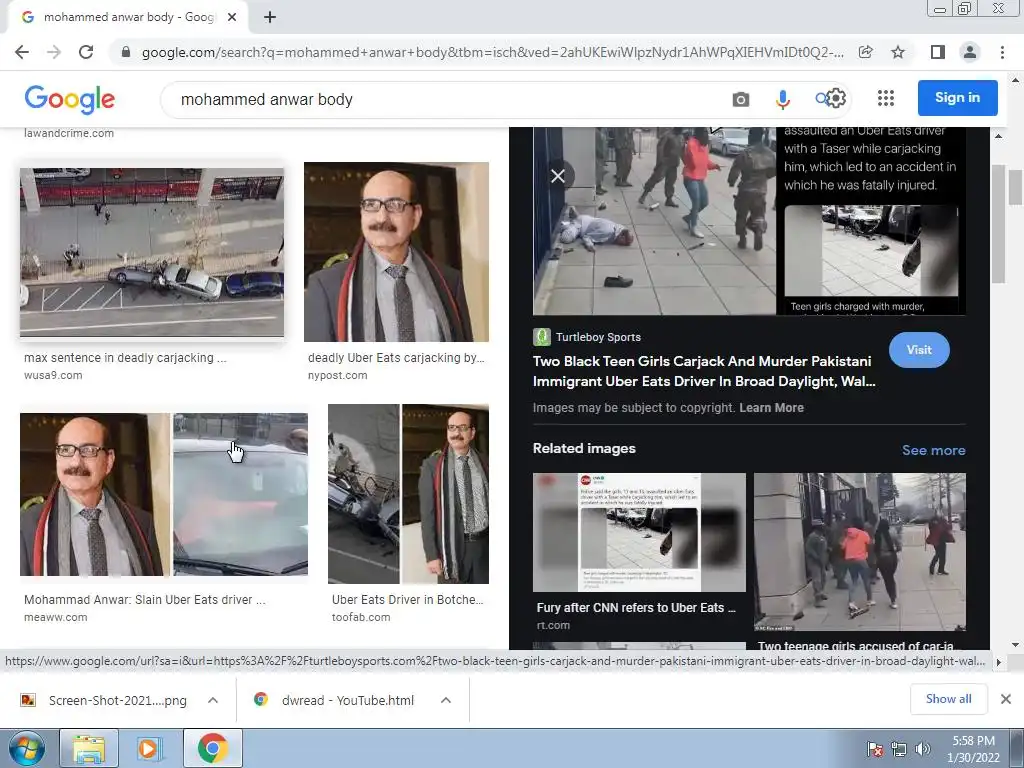Open Windows Media Player from the taskbar
This screenshot has width=1024, height=768.
click(x=150, y=748)
